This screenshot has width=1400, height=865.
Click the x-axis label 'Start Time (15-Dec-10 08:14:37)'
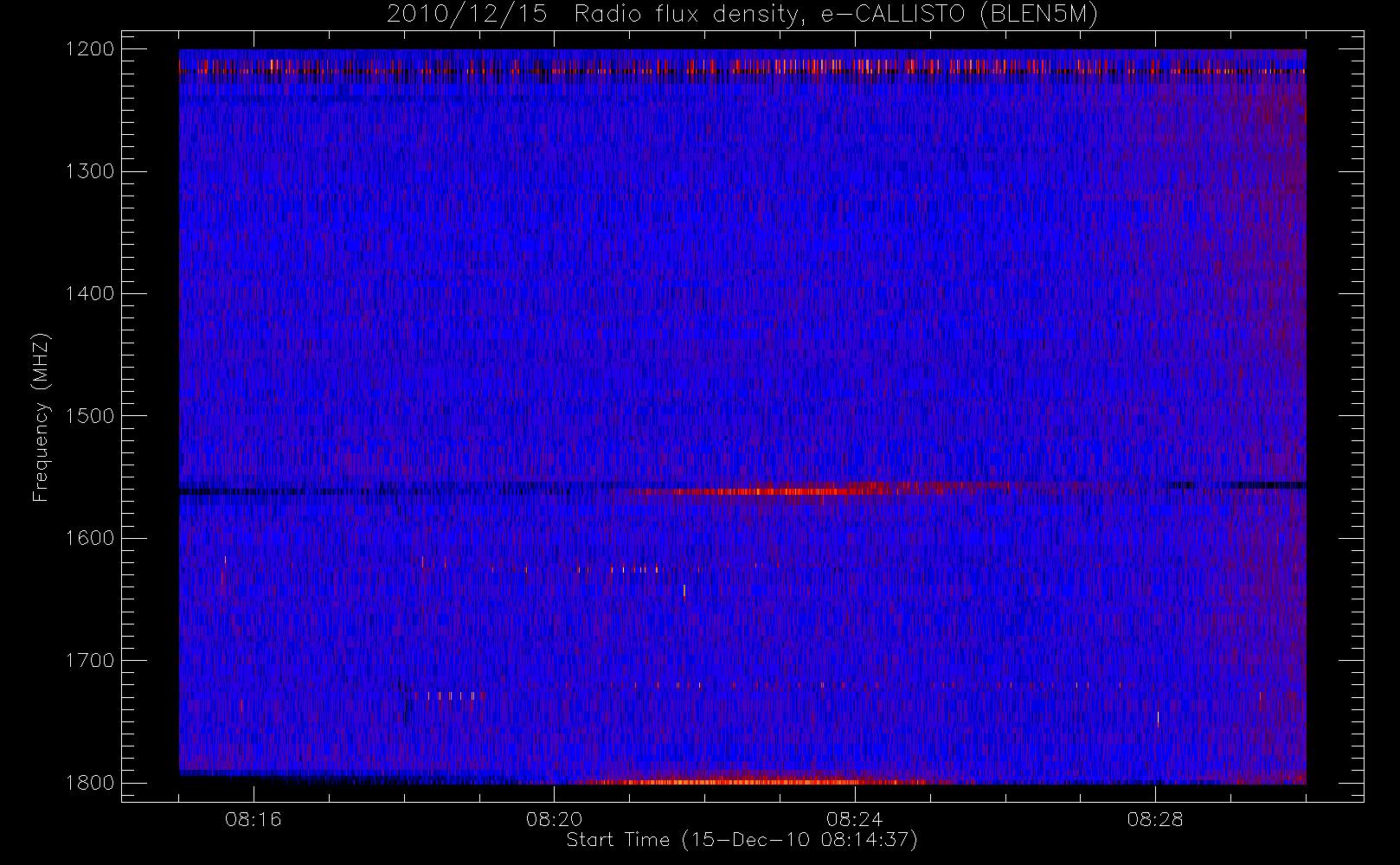tap(742, 840)
